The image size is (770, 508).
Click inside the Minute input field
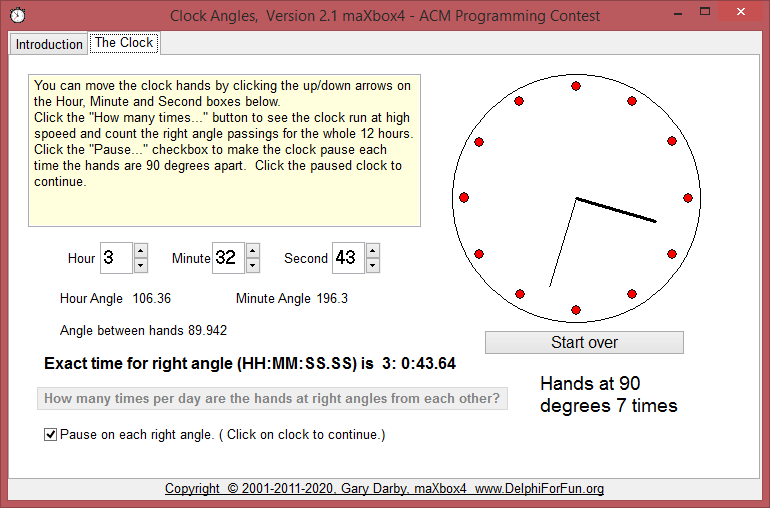pos(227,258)
